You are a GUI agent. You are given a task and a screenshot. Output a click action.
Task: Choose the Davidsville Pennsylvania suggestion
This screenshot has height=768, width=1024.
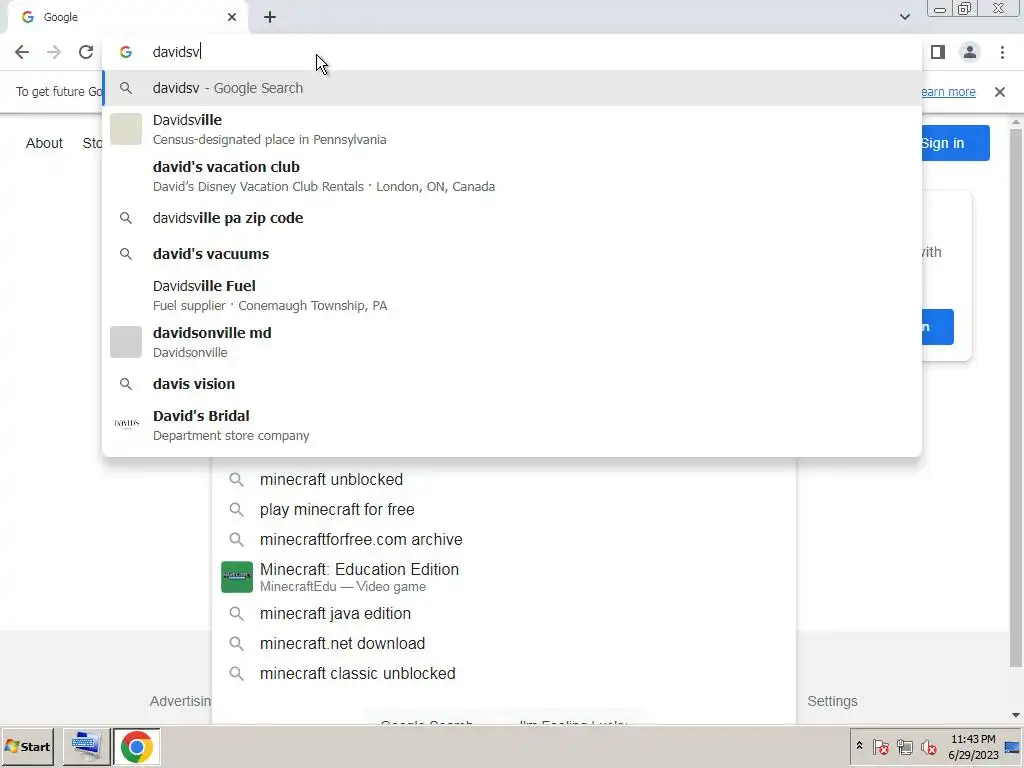512,129
